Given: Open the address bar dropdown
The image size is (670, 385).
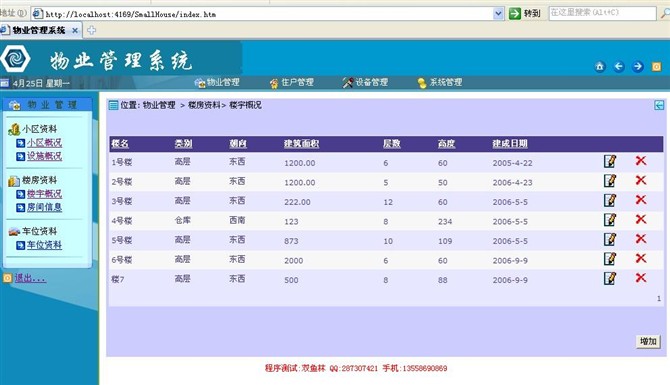Looking at the screenshot, I should coord(498,14).
